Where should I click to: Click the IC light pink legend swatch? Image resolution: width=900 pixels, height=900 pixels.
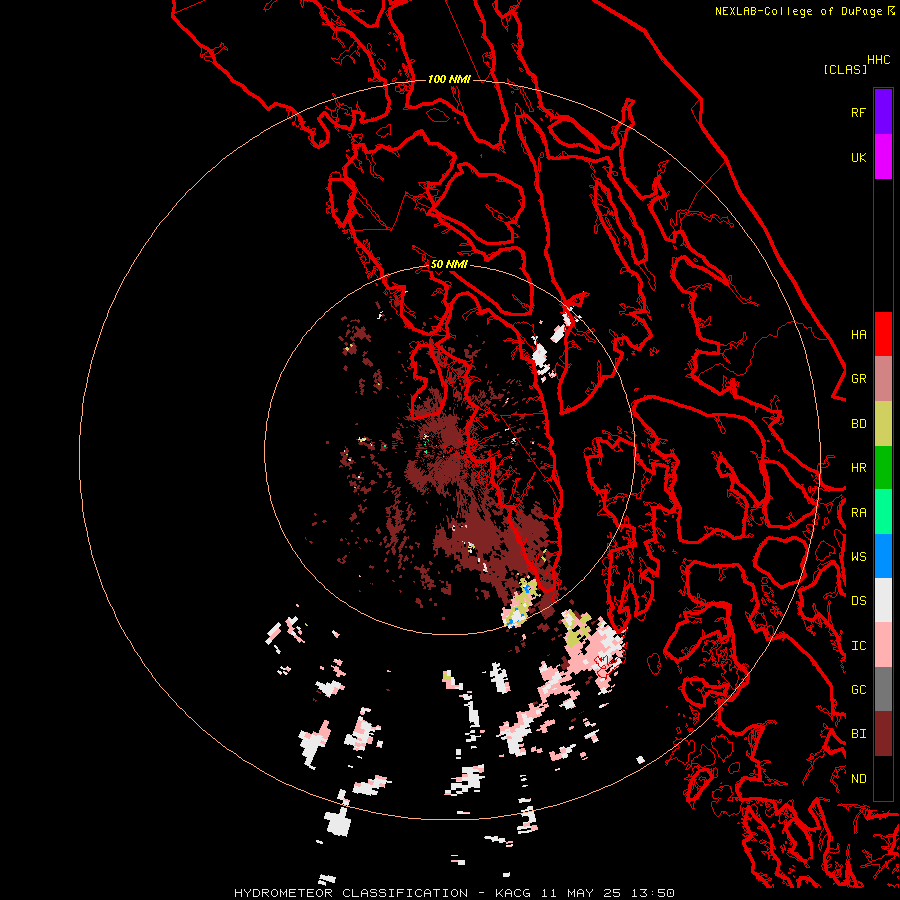tap(883, 645)
